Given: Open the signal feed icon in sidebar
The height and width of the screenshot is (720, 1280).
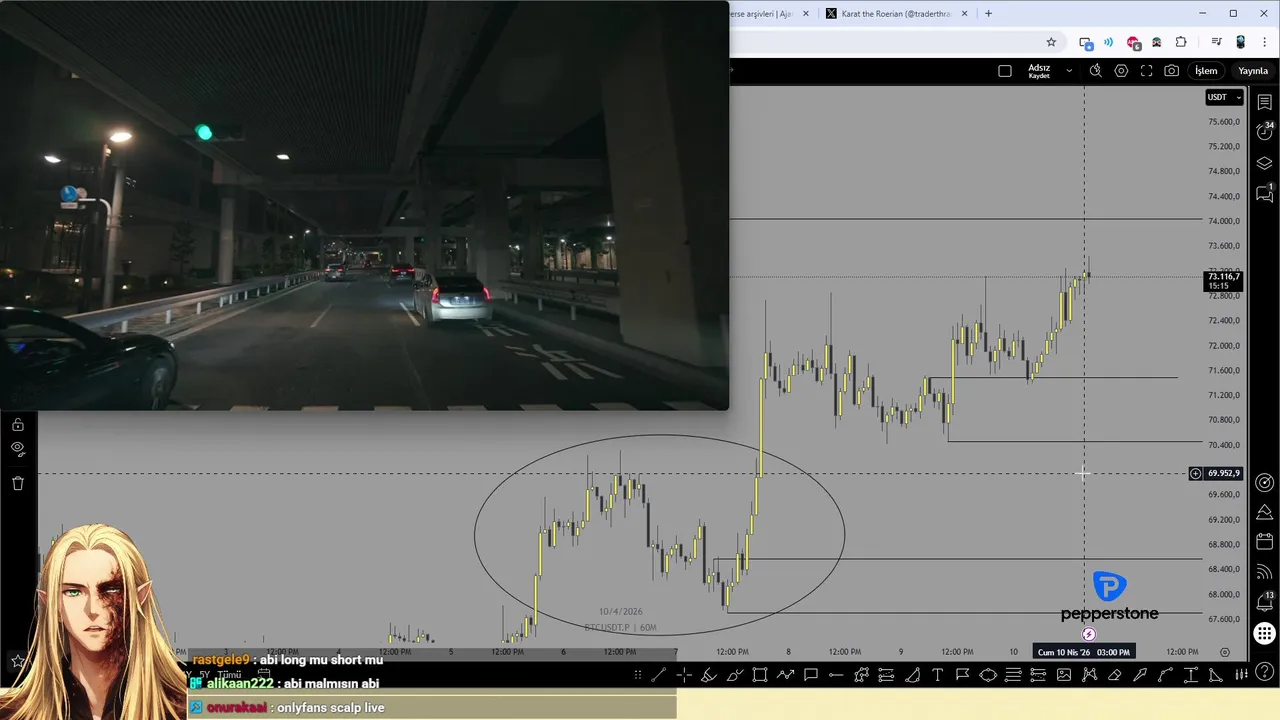Looking at the screenshot, I should pos(1264,572).
